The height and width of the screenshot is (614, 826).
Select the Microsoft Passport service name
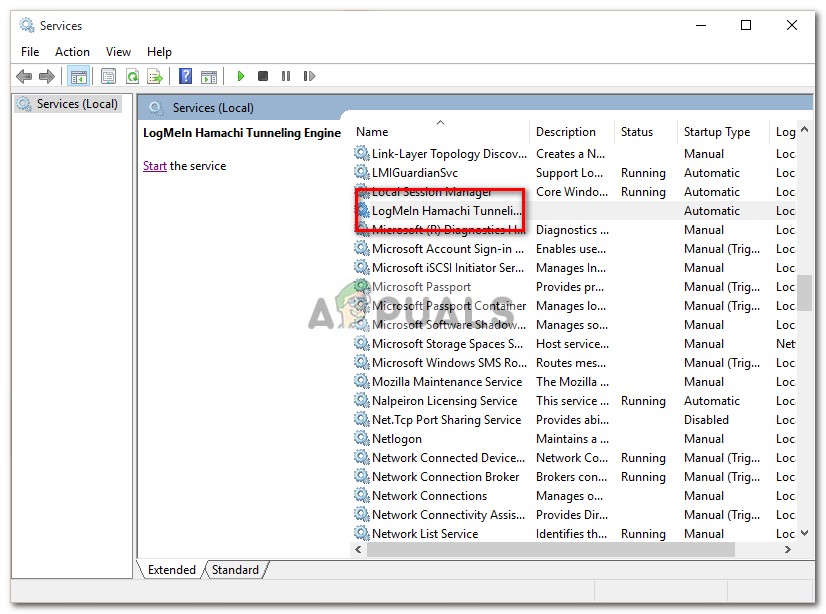[421, 286]
